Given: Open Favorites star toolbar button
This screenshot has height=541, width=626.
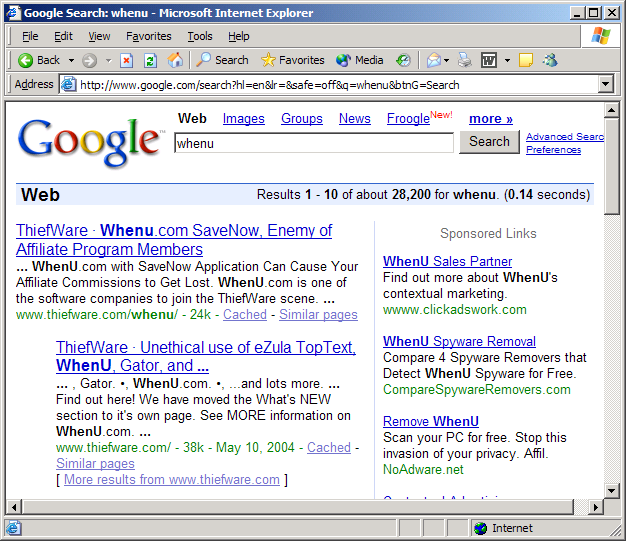Looking at the screenshot, I should (x=293, y=60).
